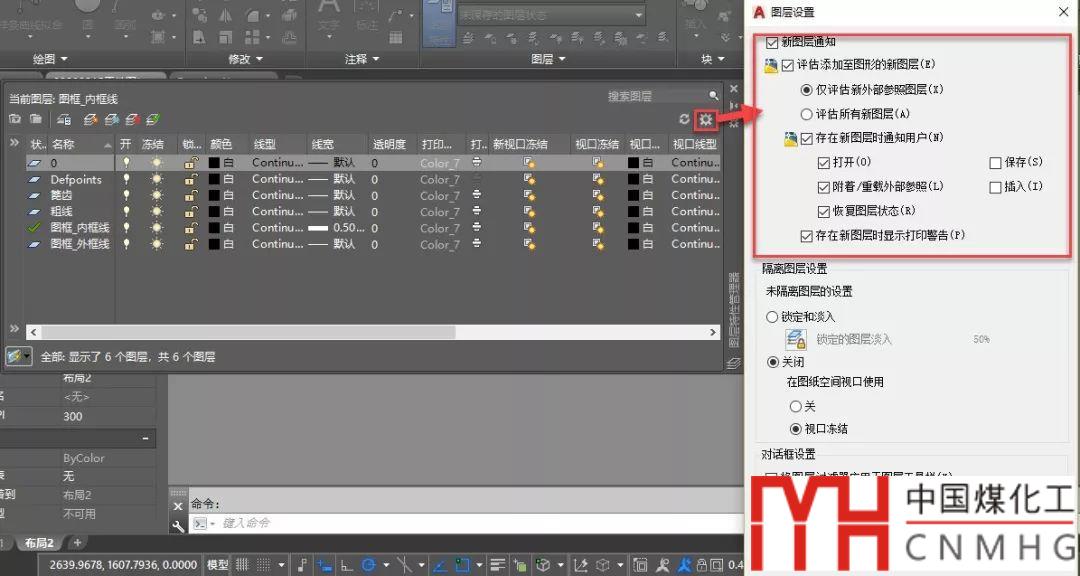Uncheck the 新图层通知 checkbox
Viewport: 1080px width, 576px height.
(x=771, y=43)
